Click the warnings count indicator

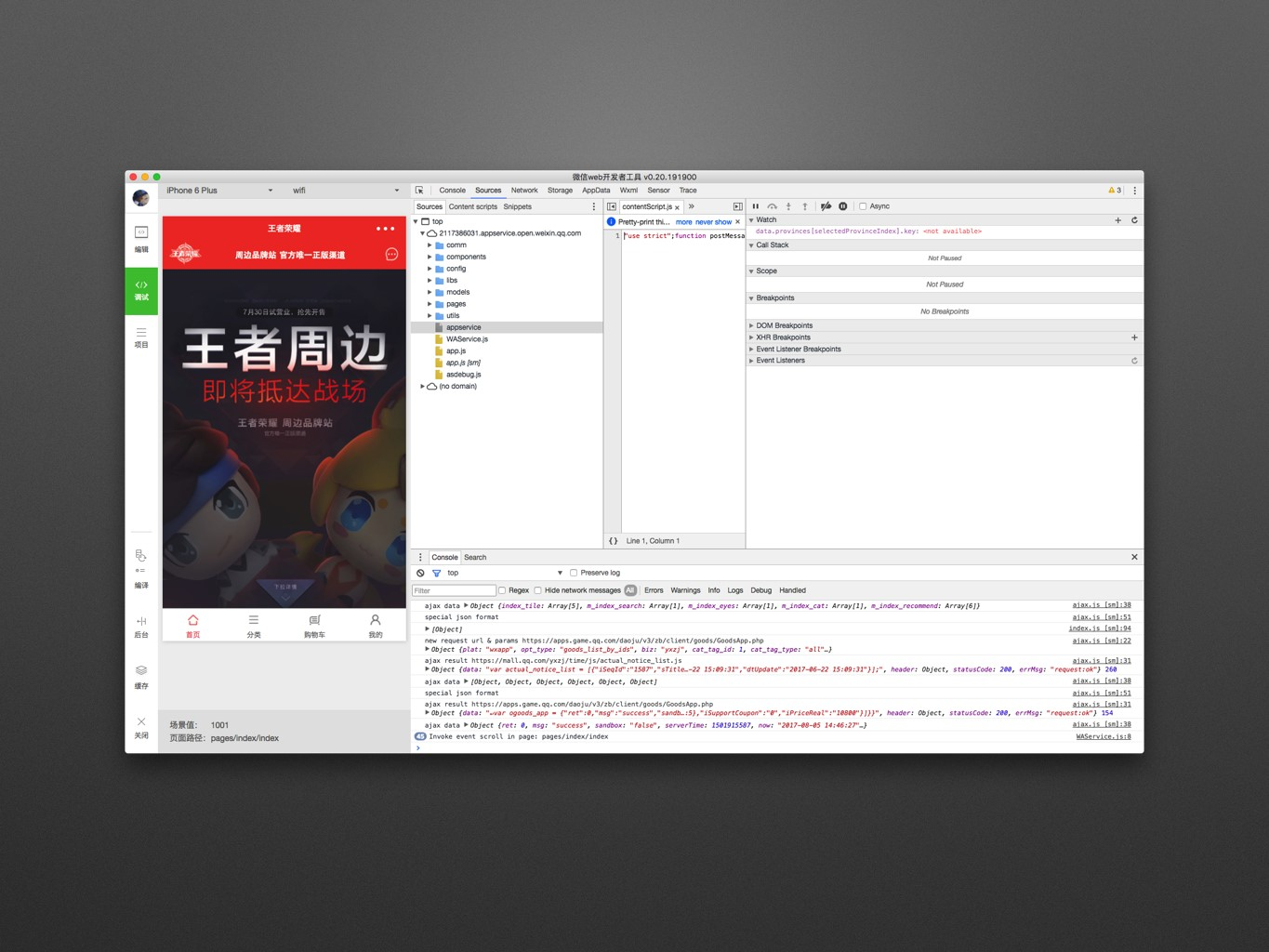pyautogui.click(x=1115, y=190)
